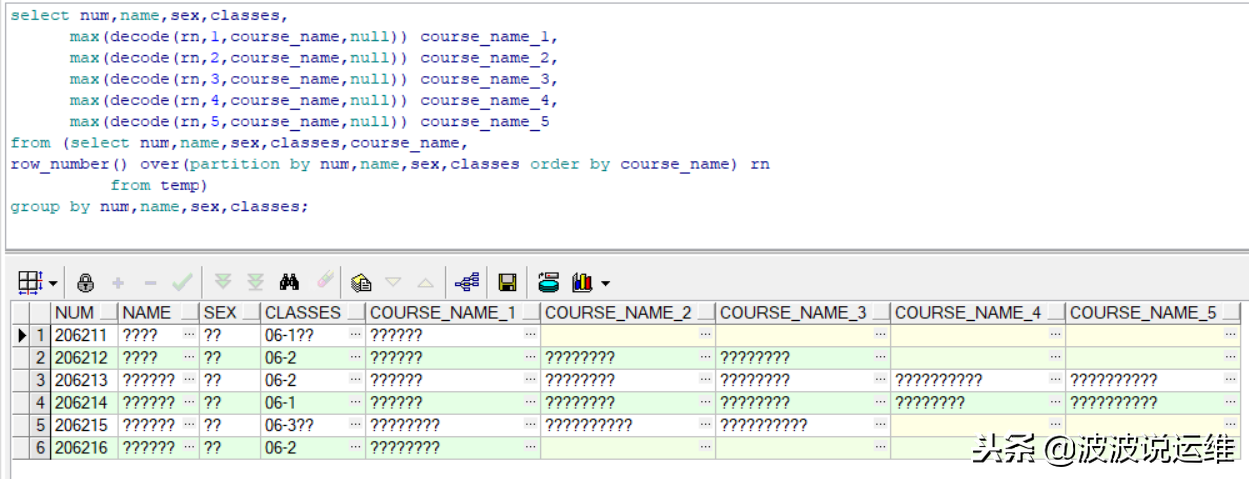This screenshot has height=479, width=1249.
Task: Open COURSE_NAME_4 editor button for row 206211
Action: pyautogui.click(x=1056, y=335)
